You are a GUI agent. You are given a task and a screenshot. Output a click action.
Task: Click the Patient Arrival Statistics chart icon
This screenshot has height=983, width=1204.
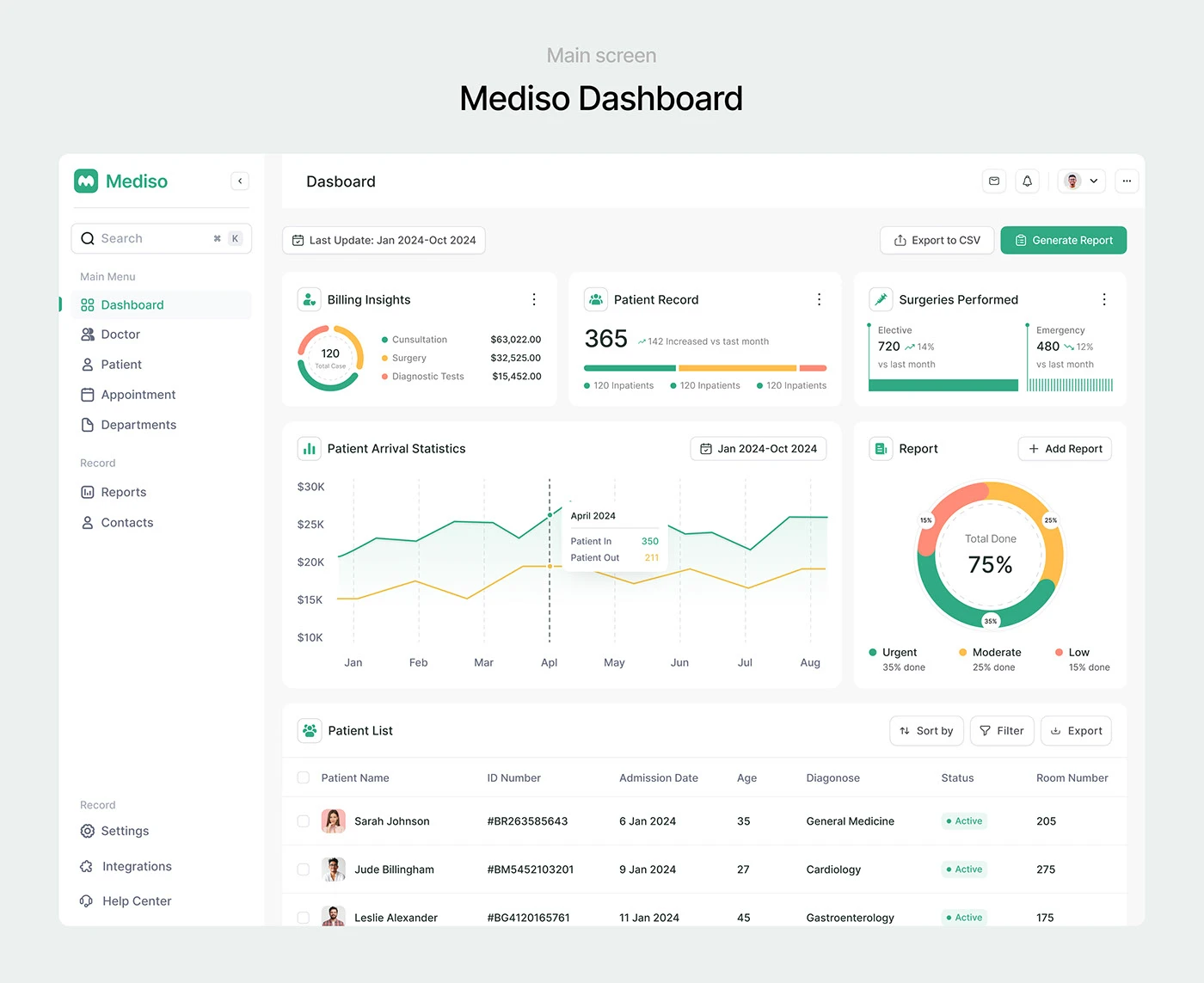(309, 449)
